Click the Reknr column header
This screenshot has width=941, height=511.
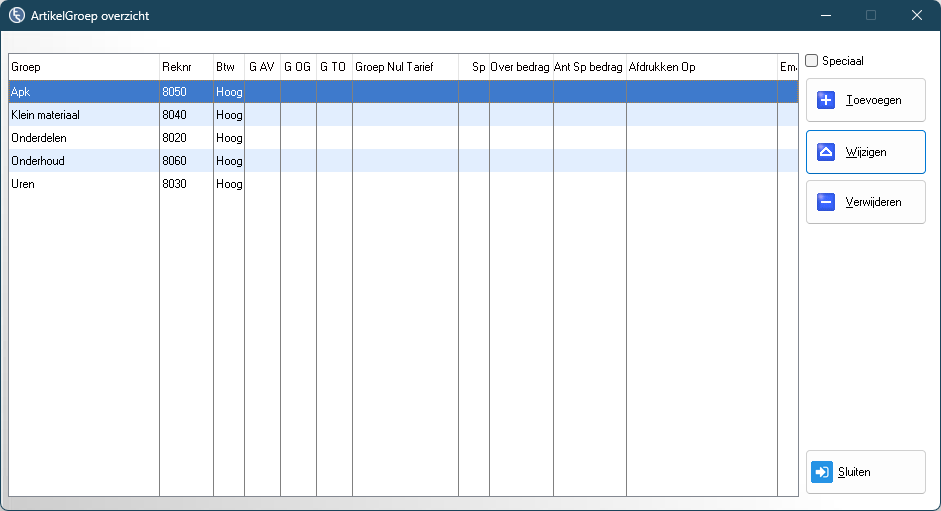[186, 67]
